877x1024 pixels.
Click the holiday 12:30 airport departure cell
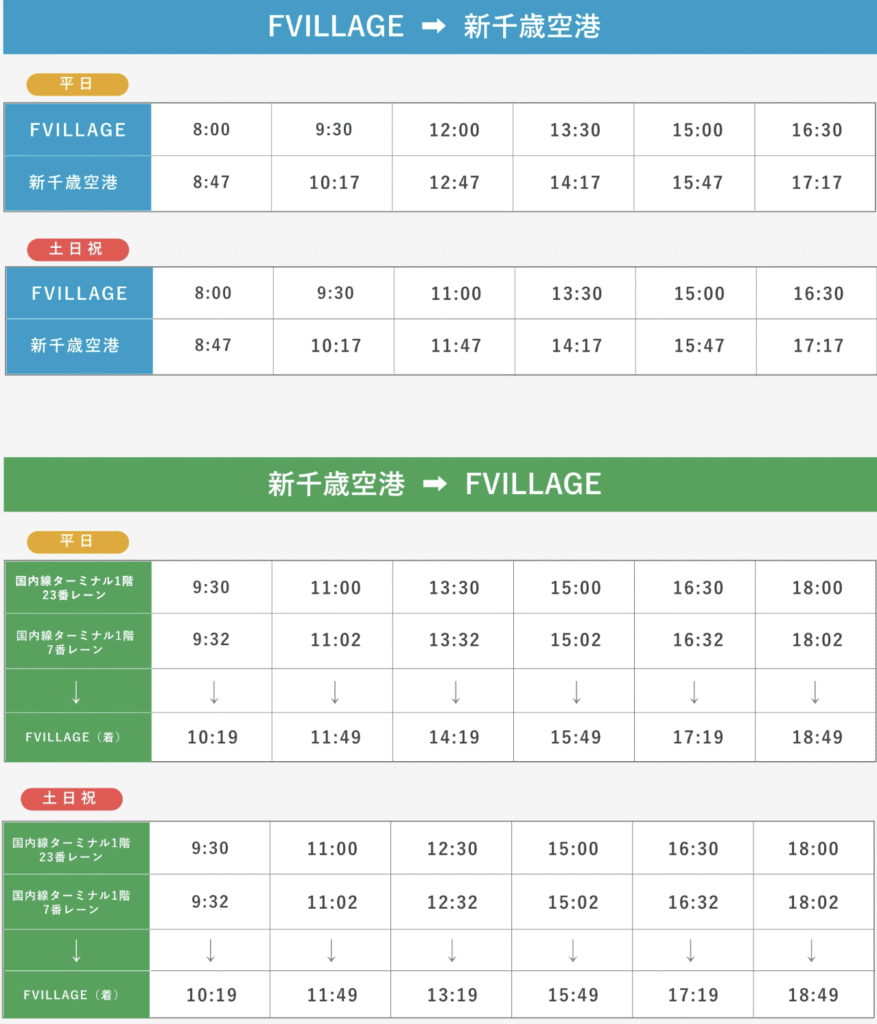pos(452,849)
